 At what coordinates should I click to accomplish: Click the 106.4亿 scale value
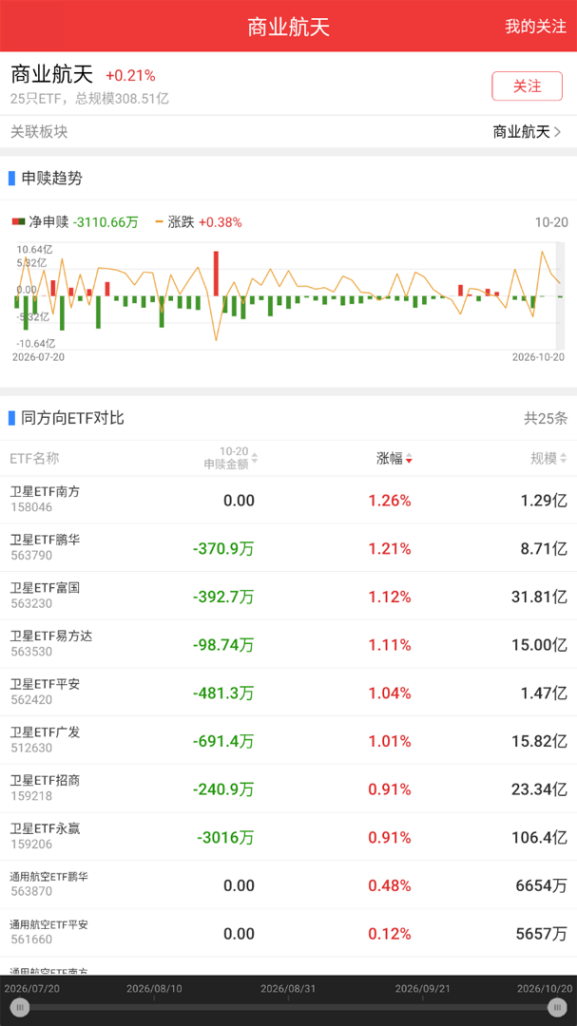click(x=540, y=838)
